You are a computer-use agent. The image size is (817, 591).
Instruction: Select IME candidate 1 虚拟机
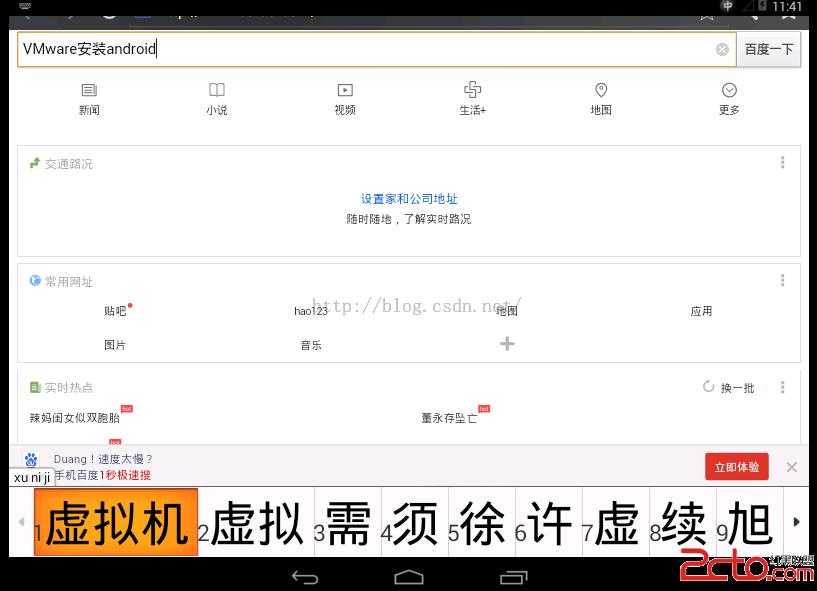coord(116,523)
